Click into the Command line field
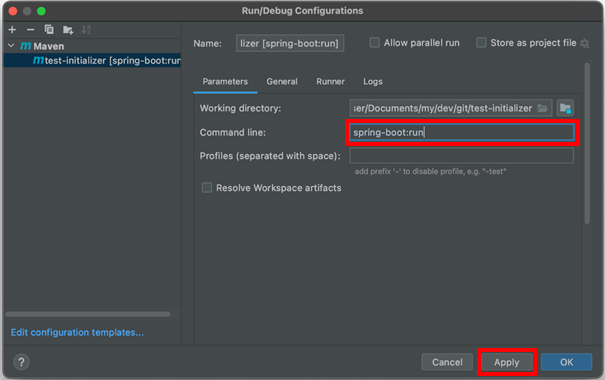 (461, 132)
